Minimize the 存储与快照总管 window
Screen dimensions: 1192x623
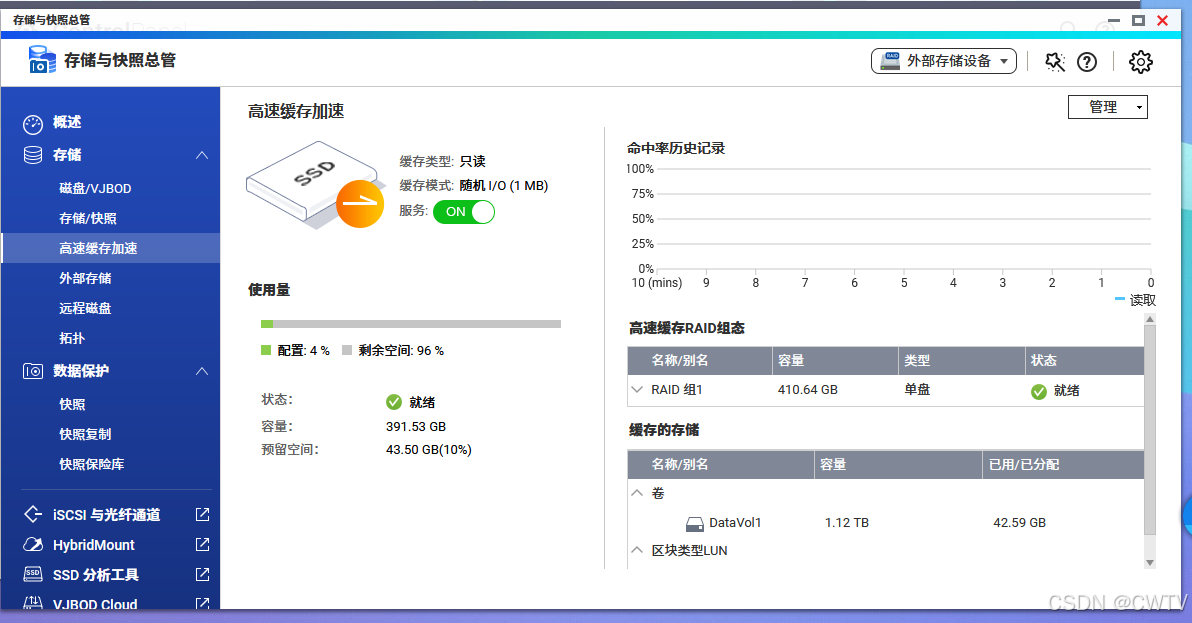click(1114, 21)
